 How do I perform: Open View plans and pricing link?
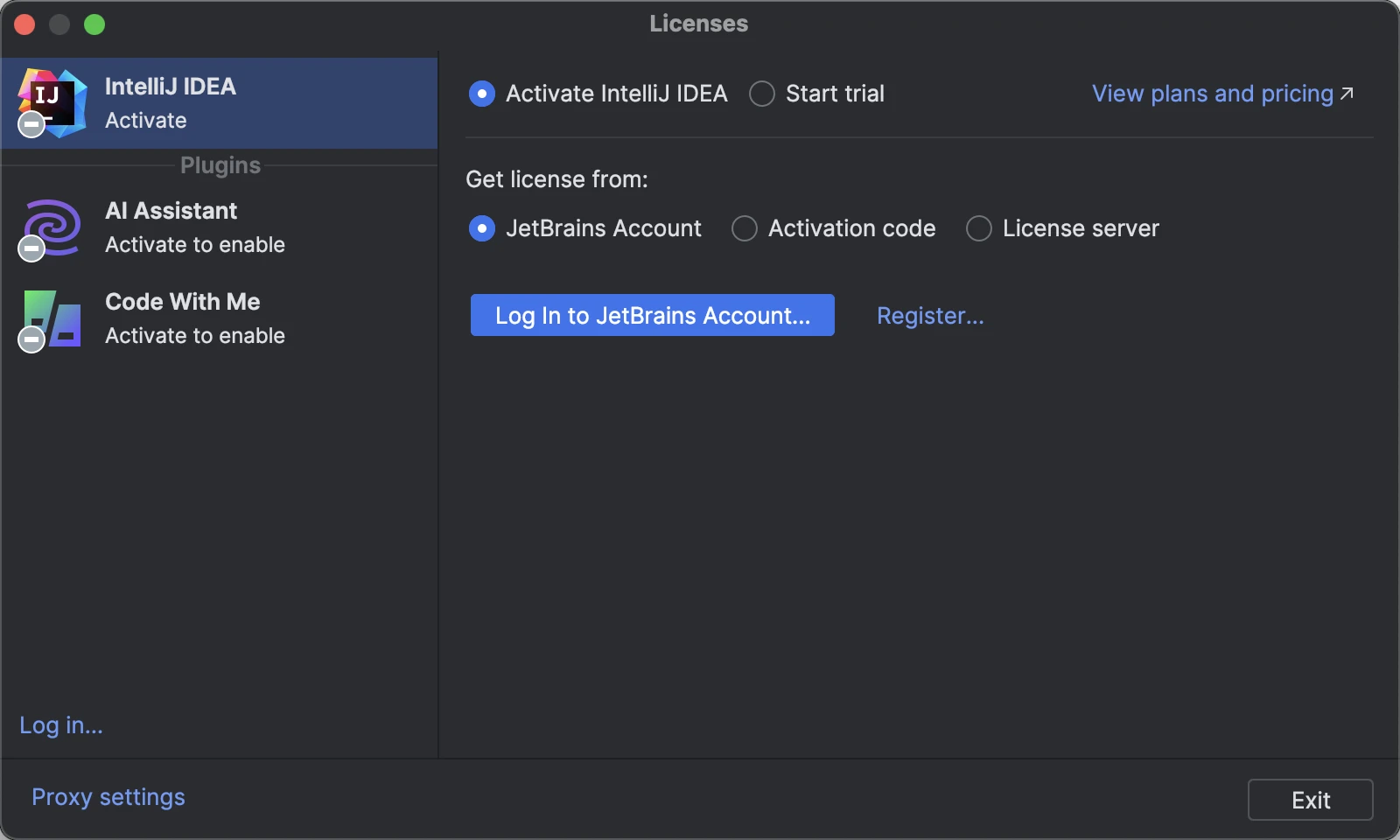click(1212, 94)
